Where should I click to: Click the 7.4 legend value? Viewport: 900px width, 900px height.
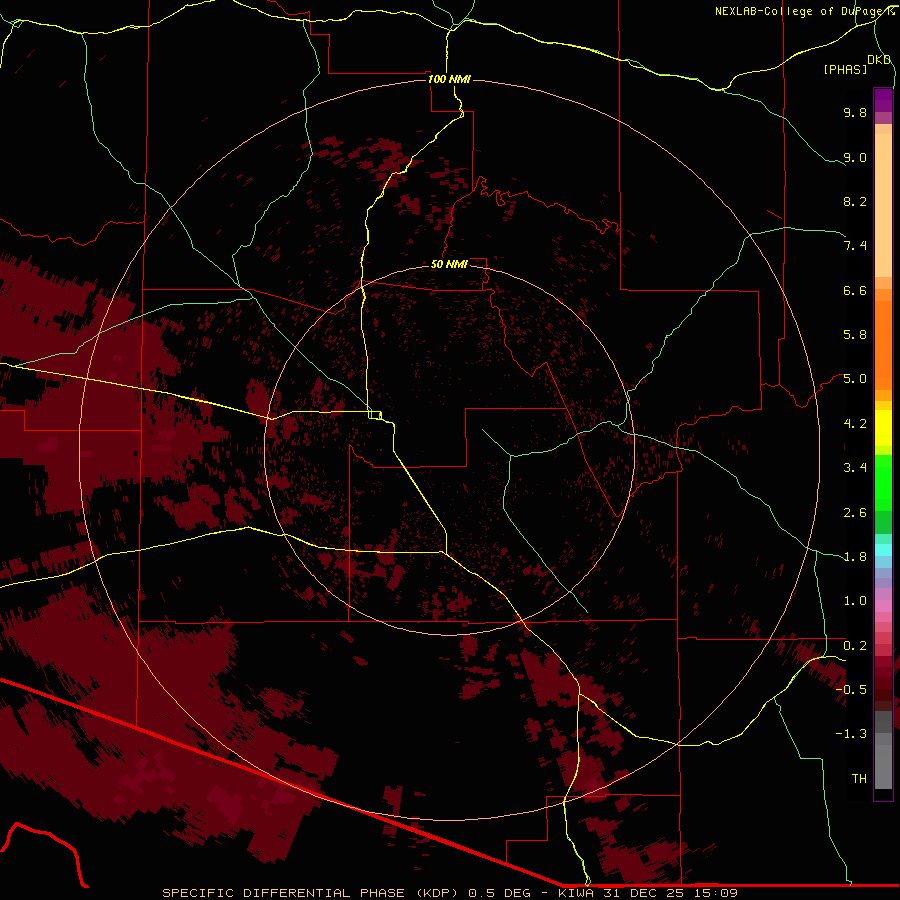[x=855, y=246]
